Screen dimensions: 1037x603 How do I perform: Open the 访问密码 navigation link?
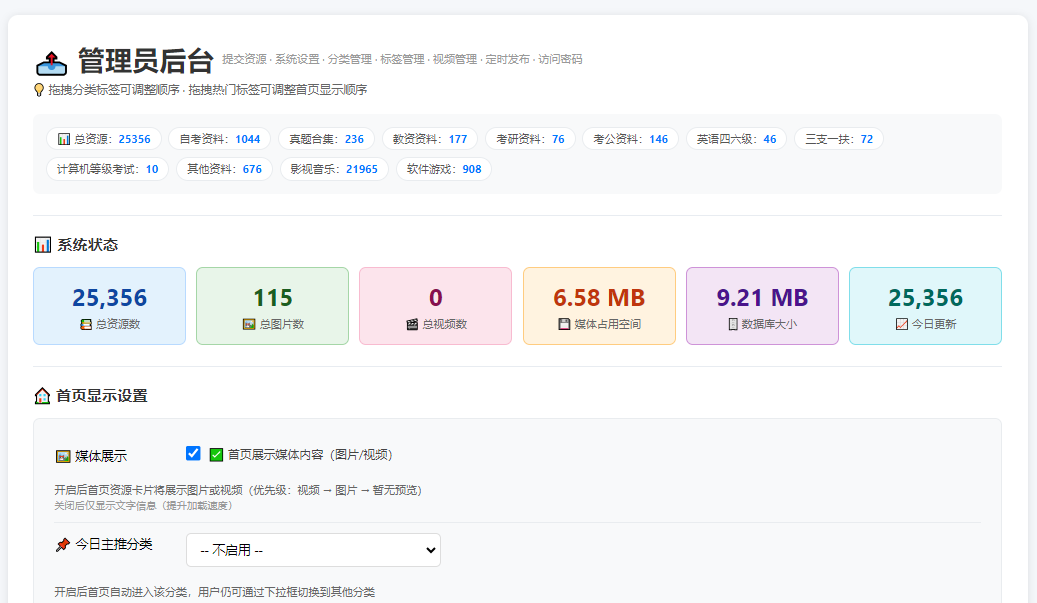560,60
